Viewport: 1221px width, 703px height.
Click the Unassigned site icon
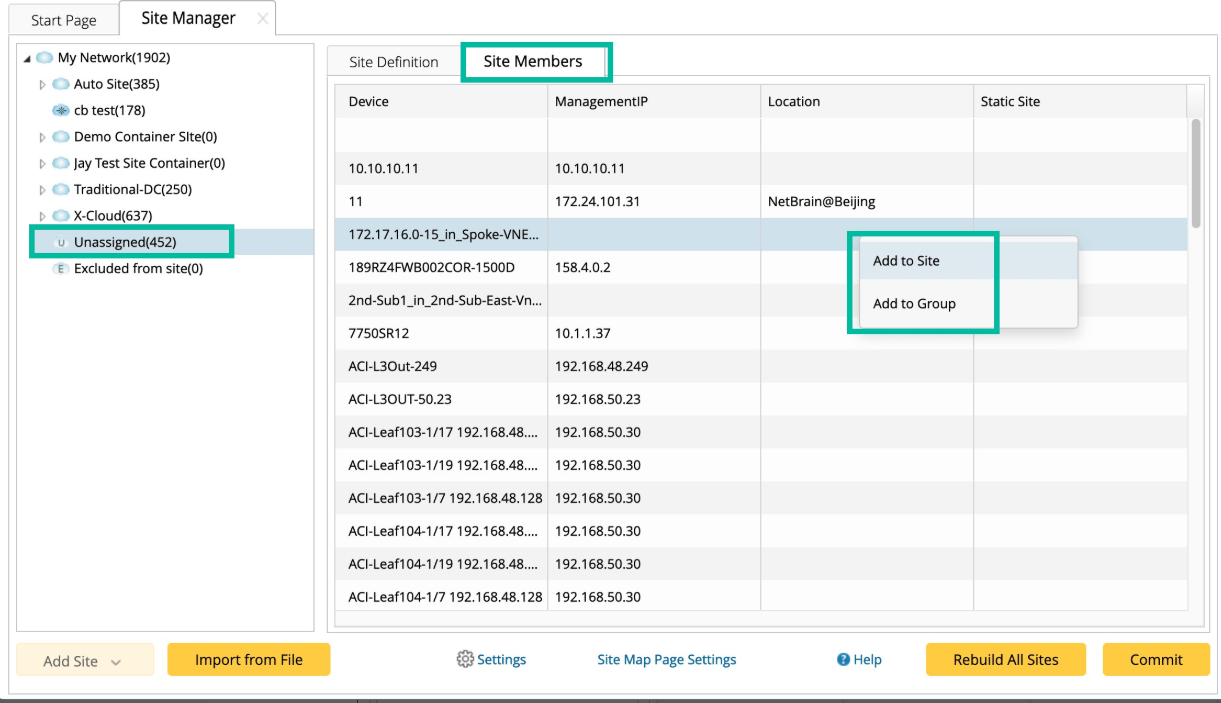pos(61,242)
